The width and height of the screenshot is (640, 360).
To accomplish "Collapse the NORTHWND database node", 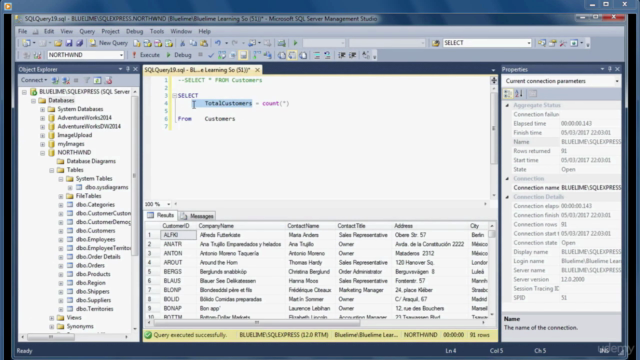I will tap(42, 153).
